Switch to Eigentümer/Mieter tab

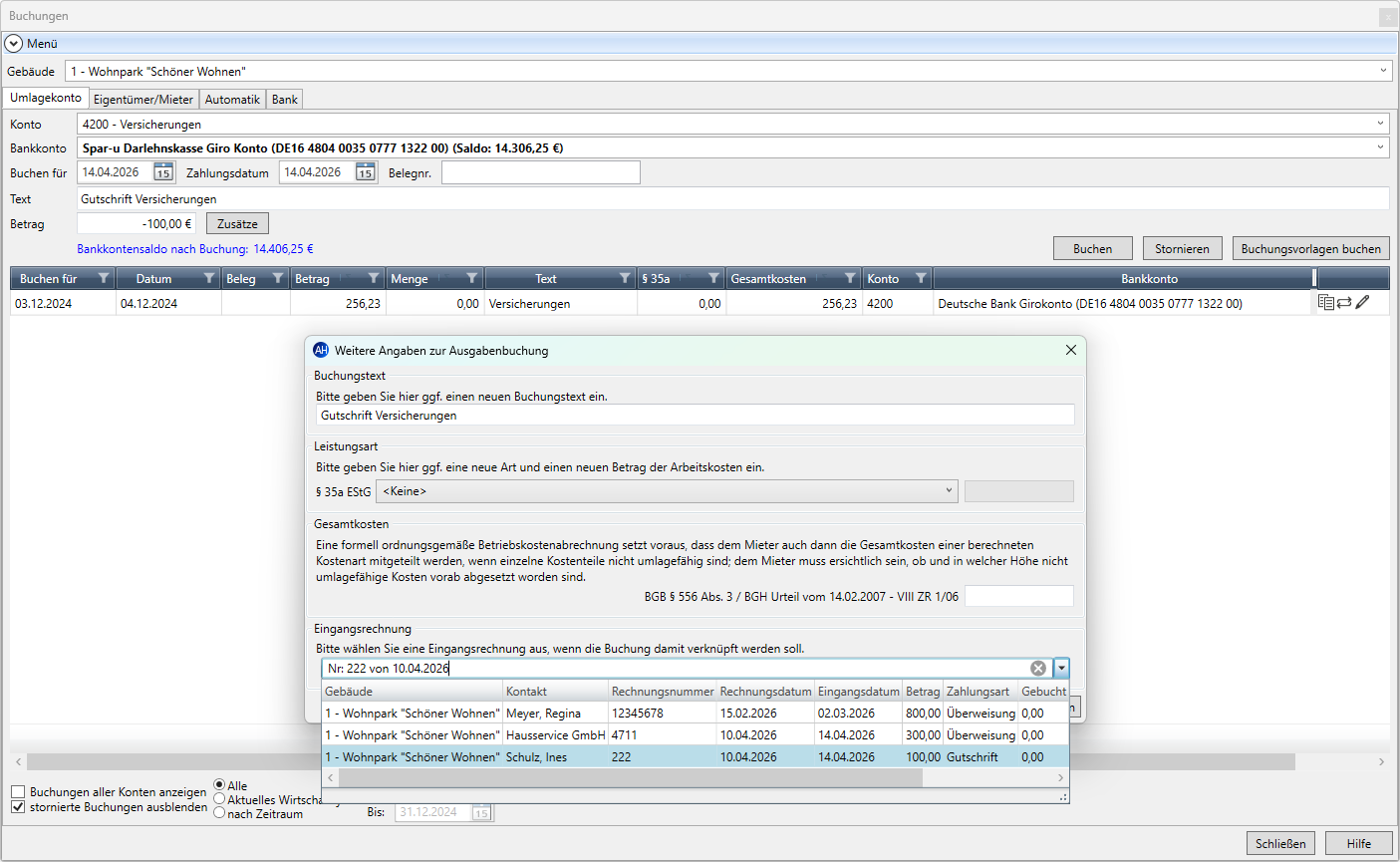[x=143, y=100]
